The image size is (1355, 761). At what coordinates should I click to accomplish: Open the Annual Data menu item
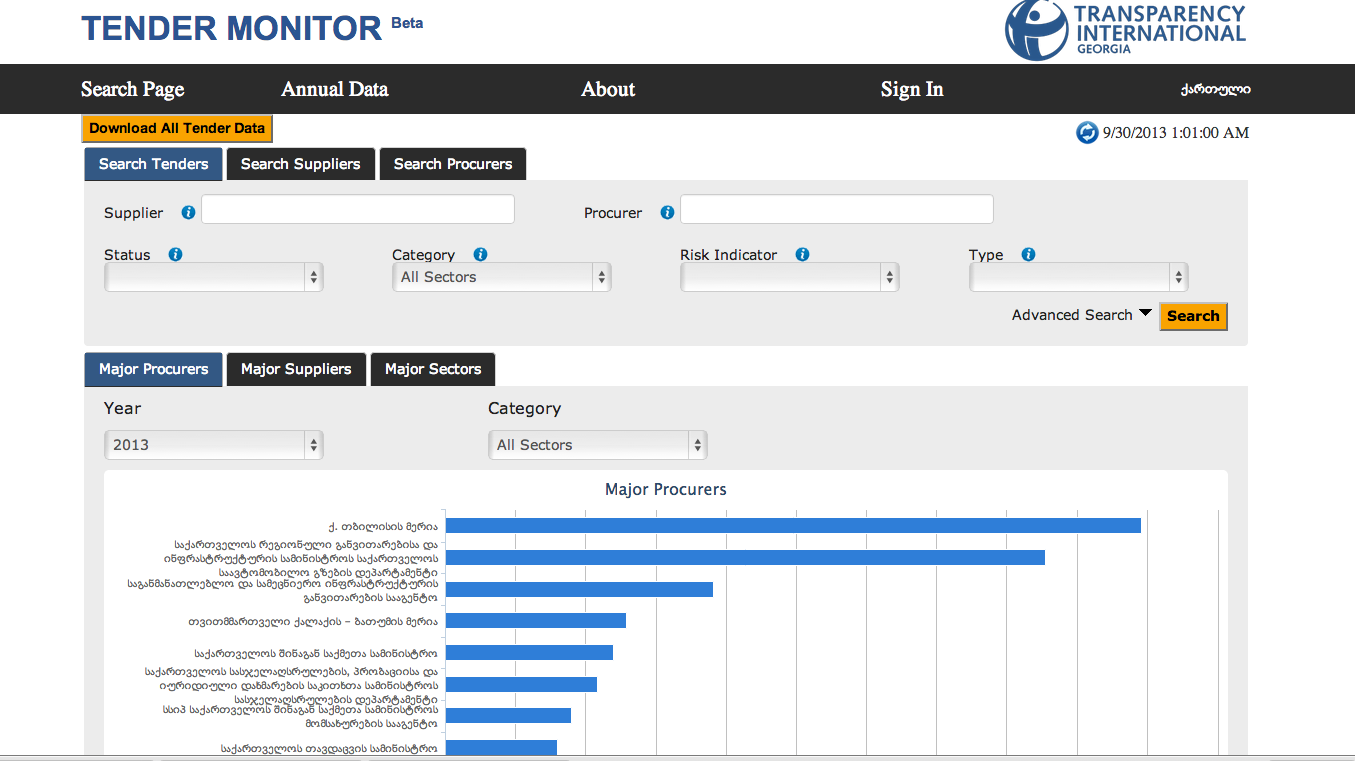(334, 89)
